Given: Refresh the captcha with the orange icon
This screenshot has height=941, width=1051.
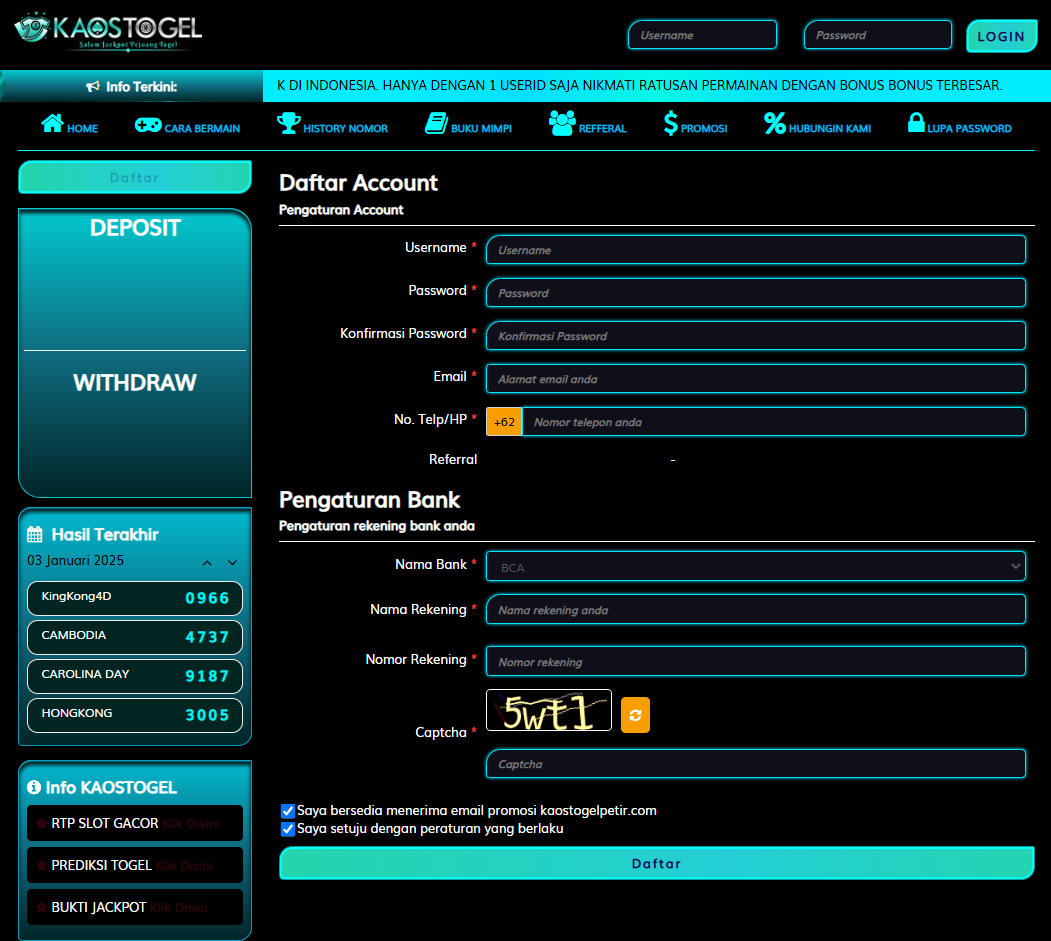Looking at the screenshot, I should pos(635,715).
